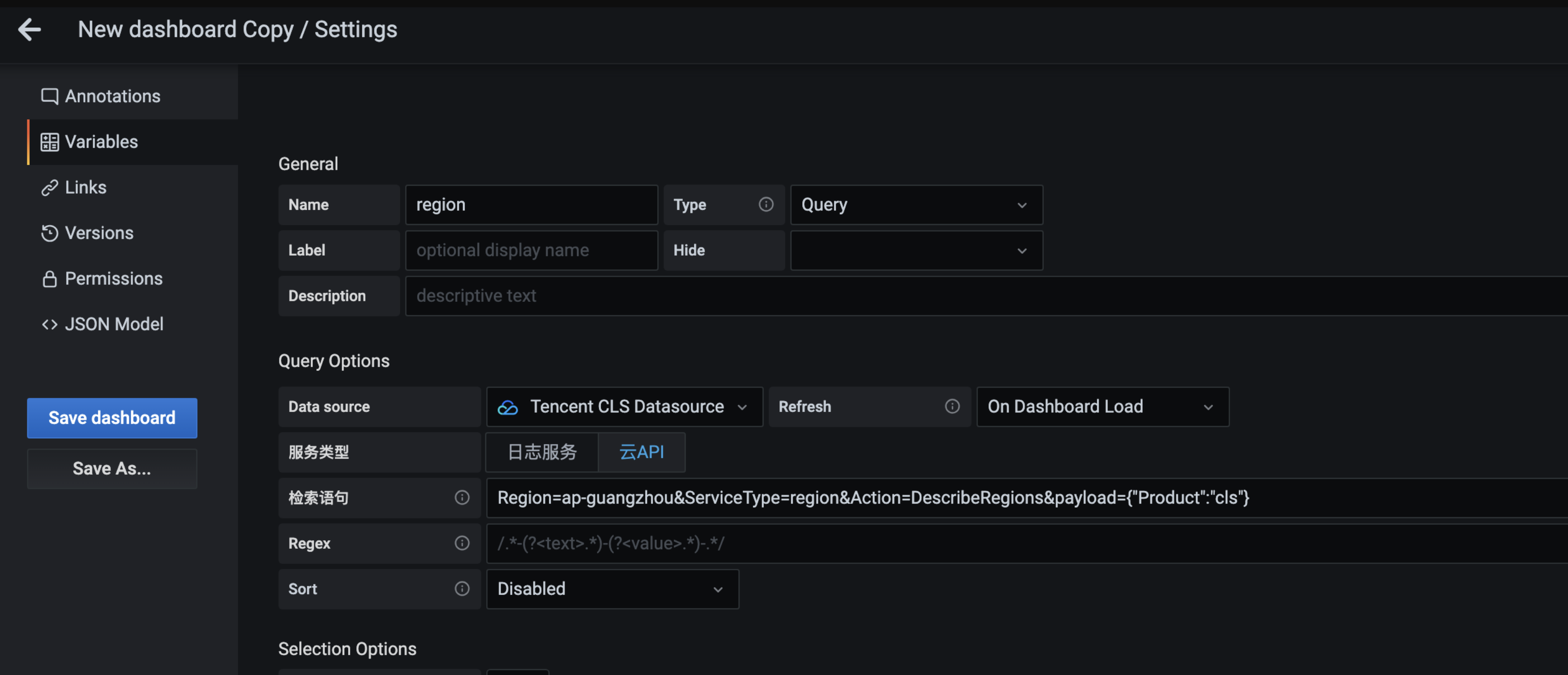
Task: Select the 日志服务 service type
Action: click(x=542, y=452)
